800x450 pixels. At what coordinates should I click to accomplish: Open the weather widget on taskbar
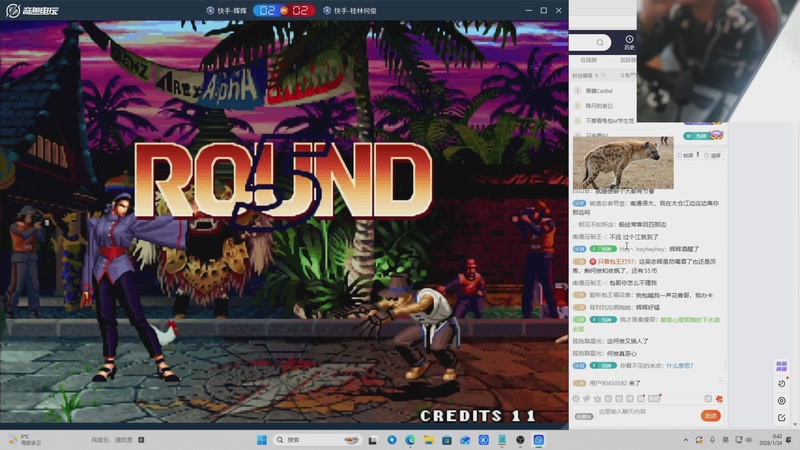(24, 440)
